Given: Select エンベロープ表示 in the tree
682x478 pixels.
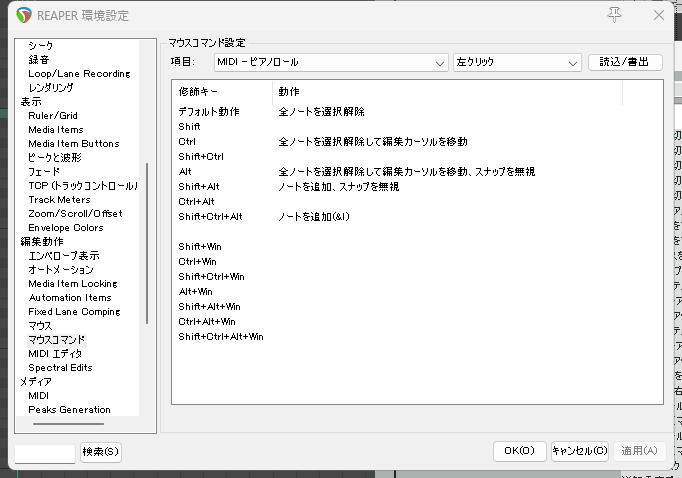Looking at the screenshot, I should 64,255.
